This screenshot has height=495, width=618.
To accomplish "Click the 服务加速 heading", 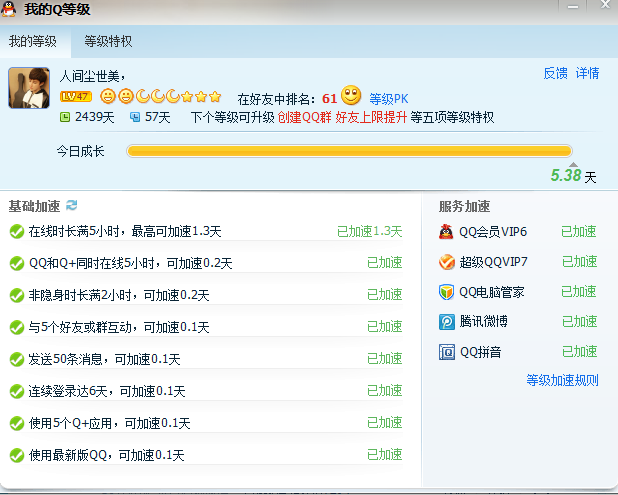I will point(464,206).
